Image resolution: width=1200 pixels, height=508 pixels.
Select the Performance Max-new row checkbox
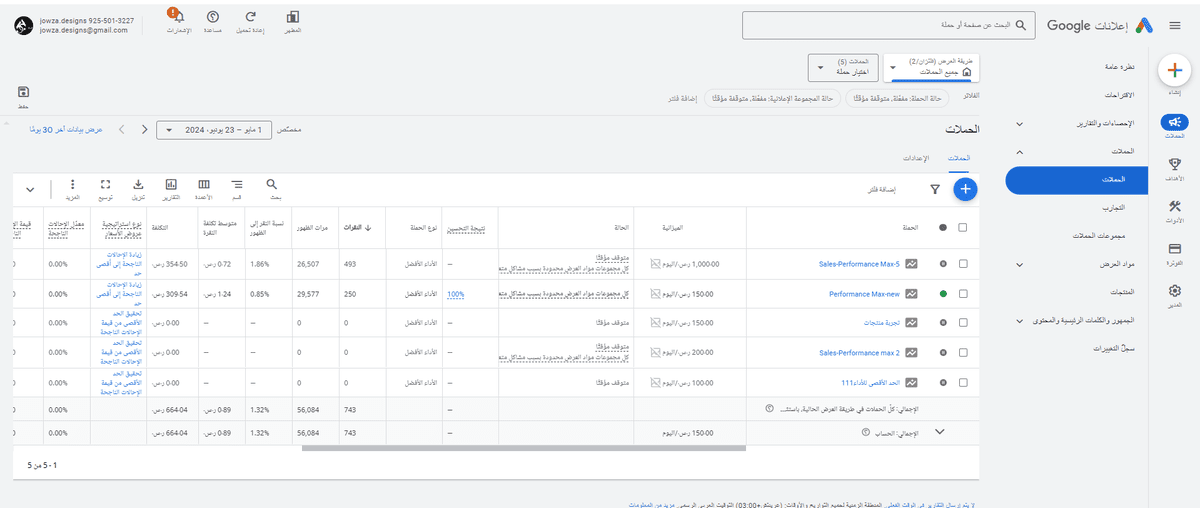click(962, 294)
